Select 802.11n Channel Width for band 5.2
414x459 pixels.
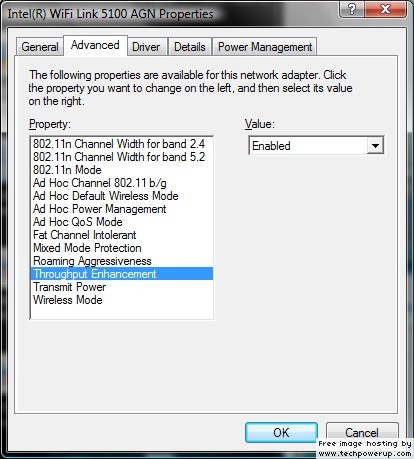[x=122, y=157]
